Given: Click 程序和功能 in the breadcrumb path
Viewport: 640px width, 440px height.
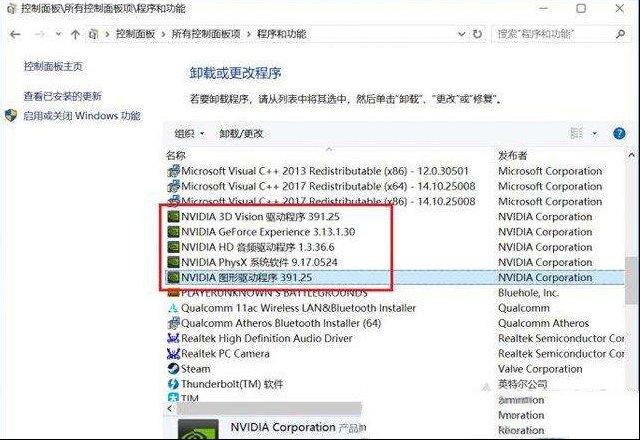Looking at the screenshot, I should pyautogui.click(x=282, y=34).
